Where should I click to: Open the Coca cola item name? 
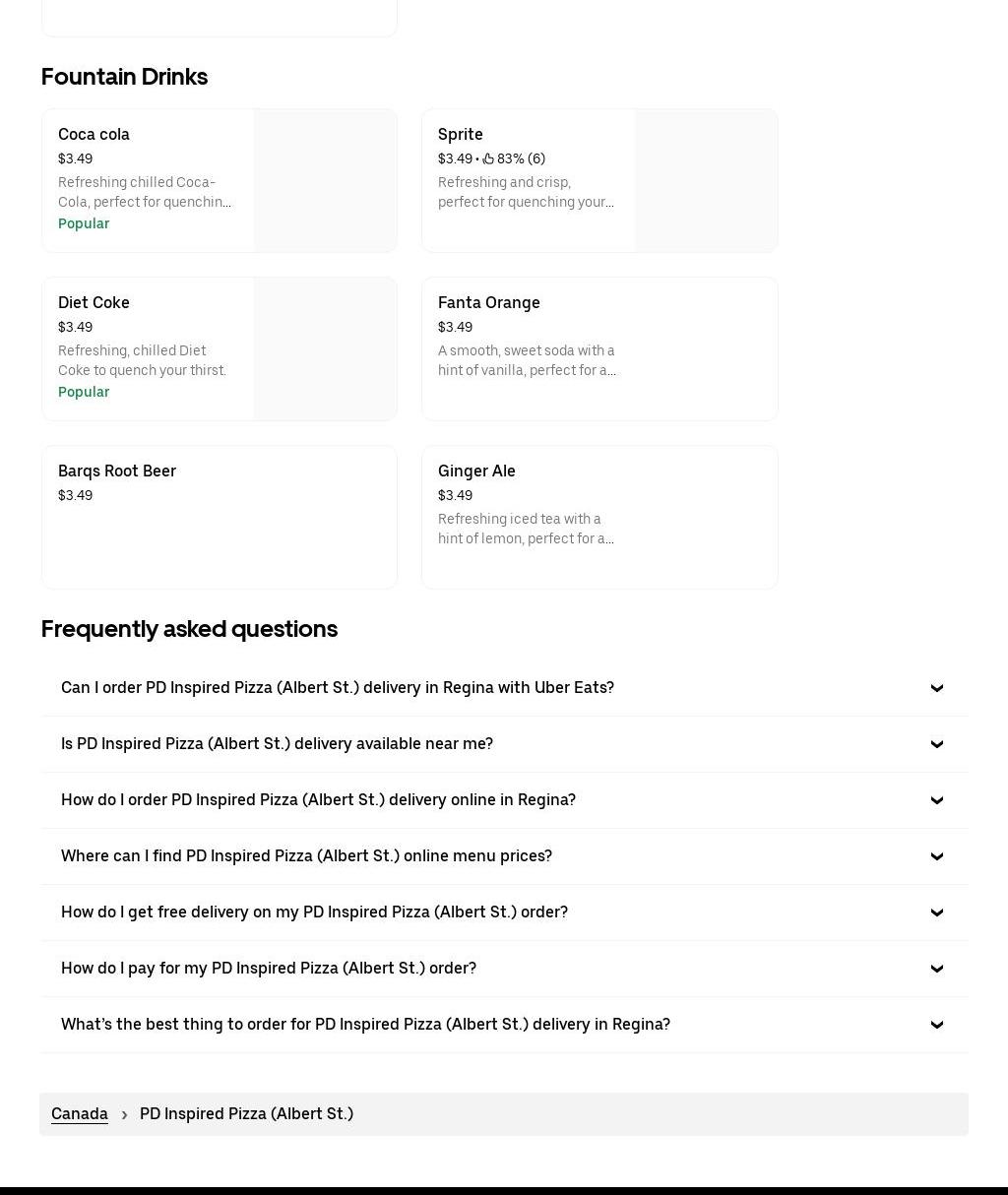[94, 135]
